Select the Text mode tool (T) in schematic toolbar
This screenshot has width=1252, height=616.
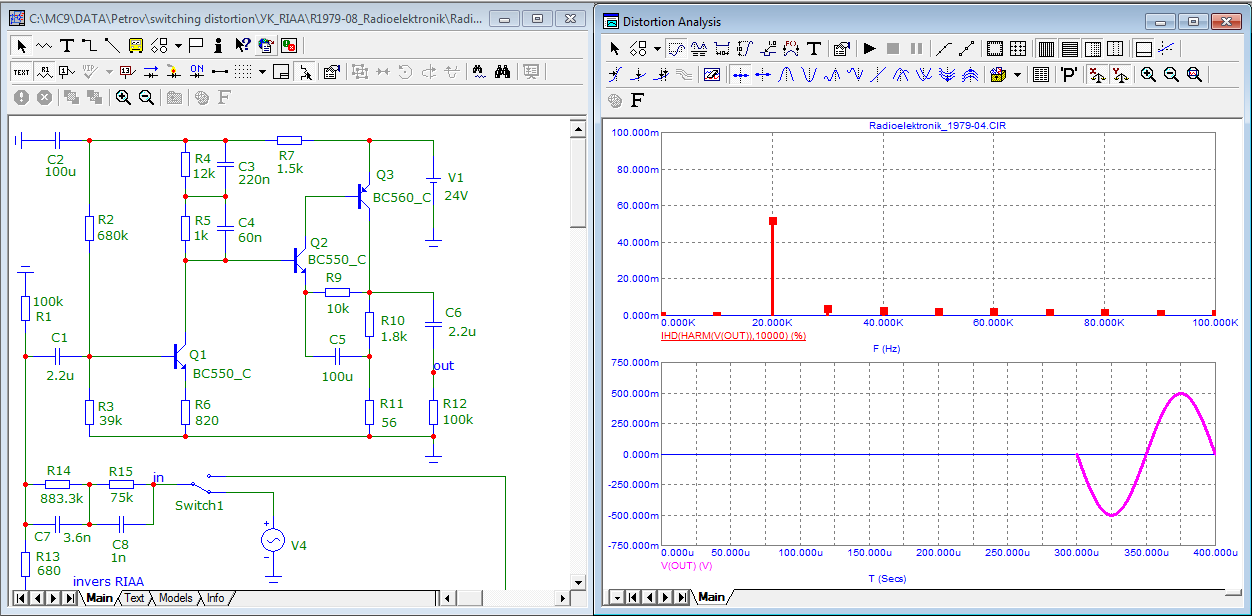(x=67, y=45)
